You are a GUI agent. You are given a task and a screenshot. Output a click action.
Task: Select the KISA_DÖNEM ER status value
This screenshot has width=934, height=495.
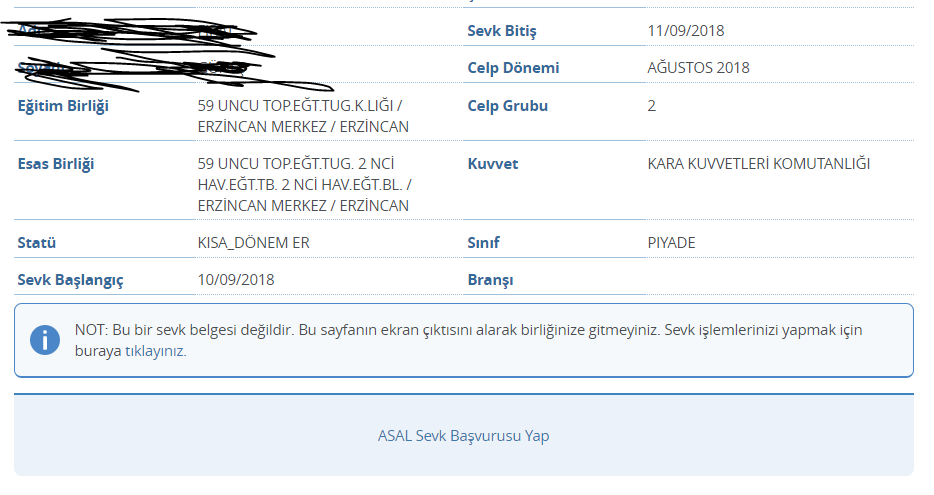254,242
